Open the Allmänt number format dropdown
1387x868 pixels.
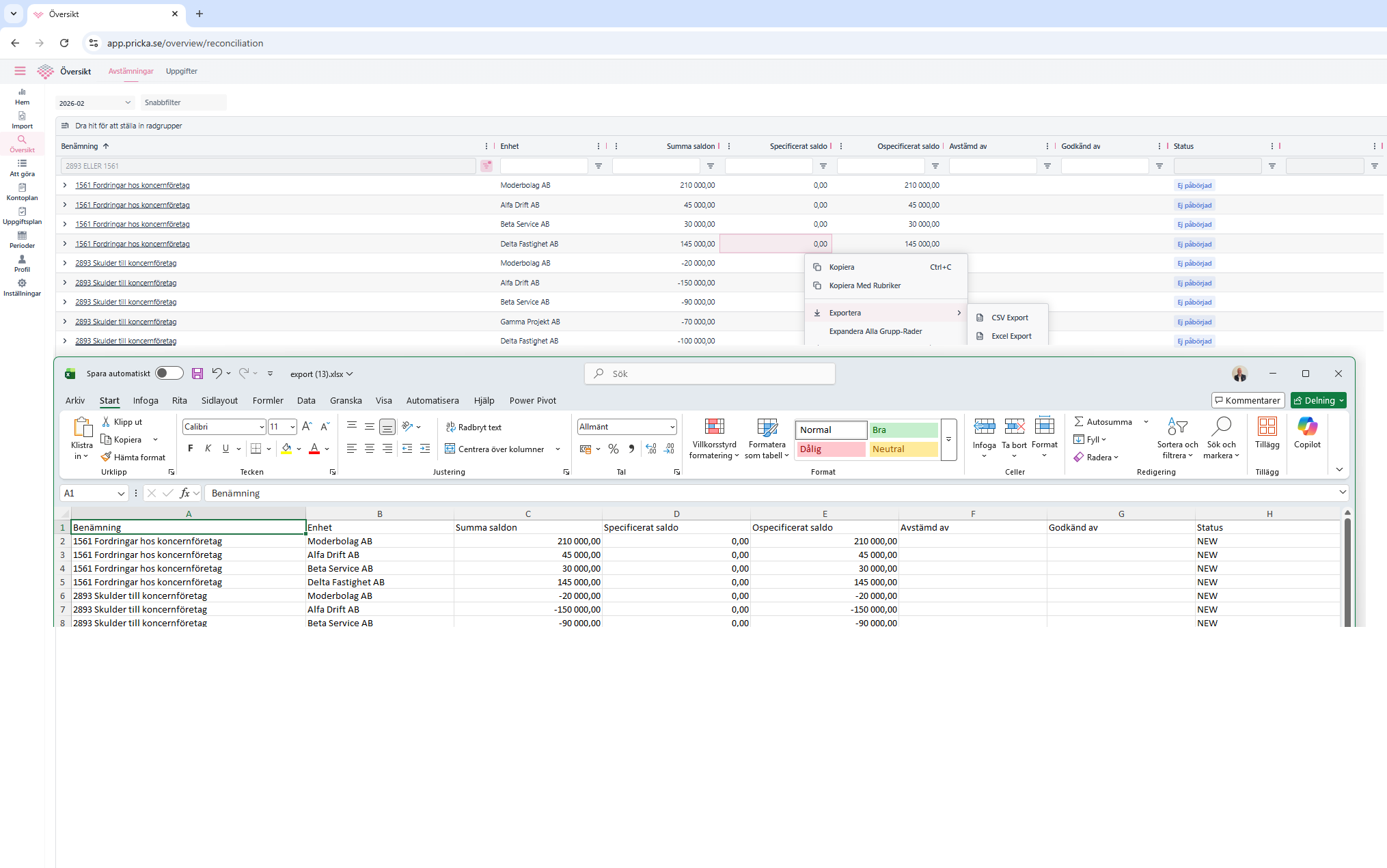(x=672, y=427)
